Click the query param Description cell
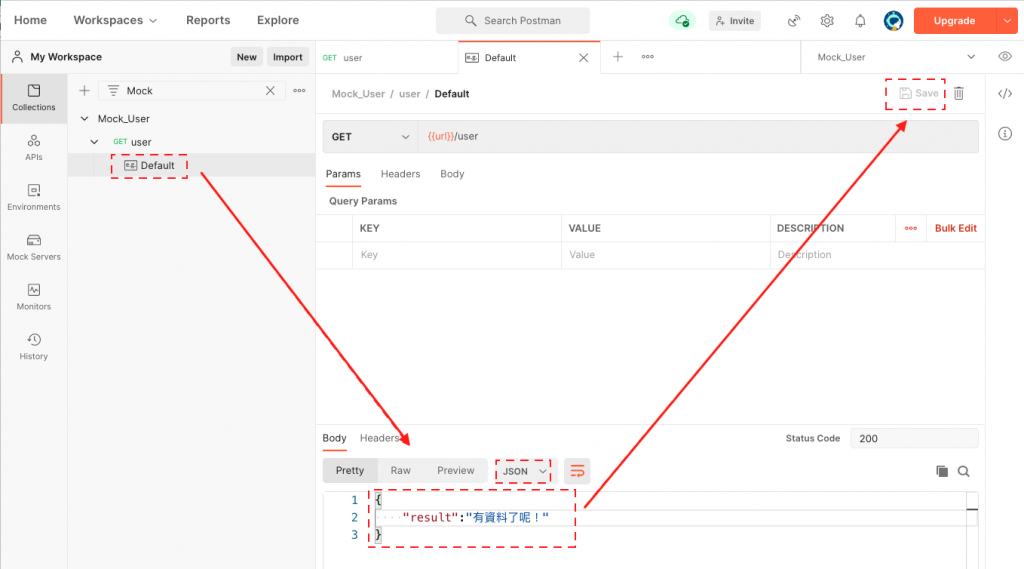1024x569 pixels. [x=877, y=255]
